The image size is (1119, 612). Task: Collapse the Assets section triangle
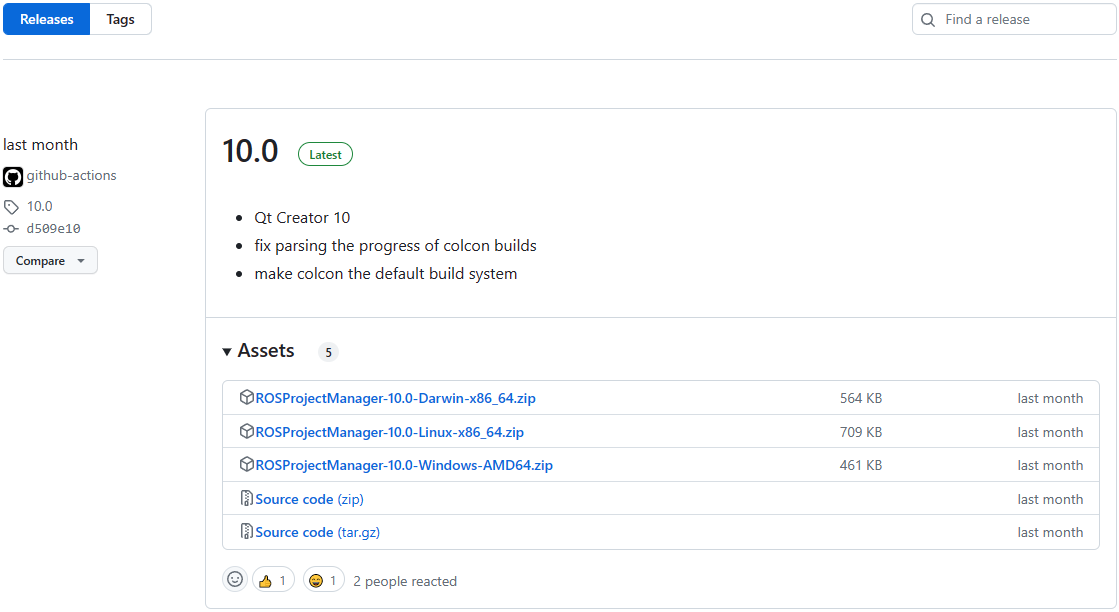(227, 352)
